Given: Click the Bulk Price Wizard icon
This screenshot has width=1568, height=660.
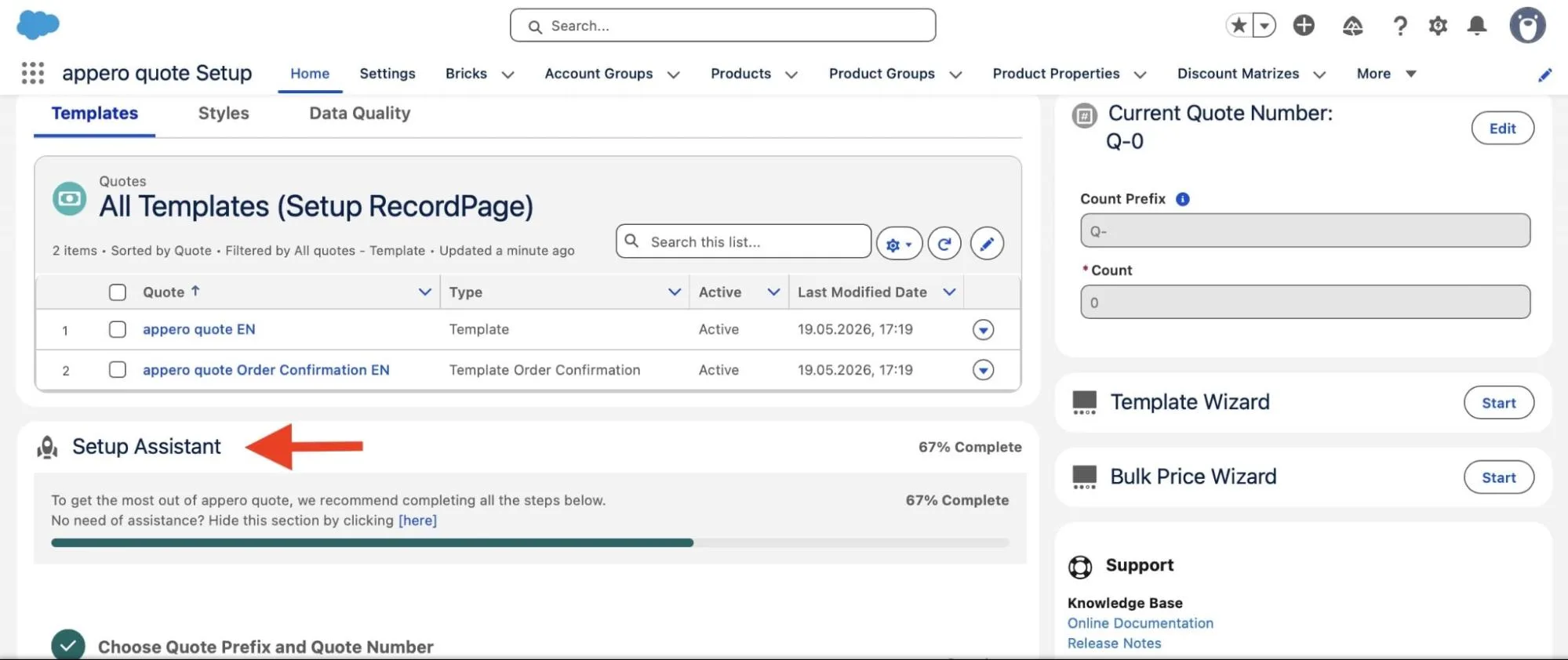Looking at the screenshot, I should [1084, 477].
